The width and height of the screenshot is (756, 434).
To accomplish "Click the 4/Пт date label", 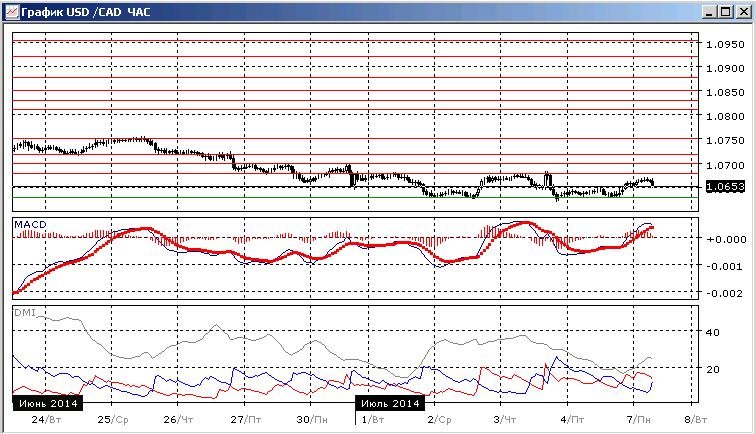I will tap(572, 420).
